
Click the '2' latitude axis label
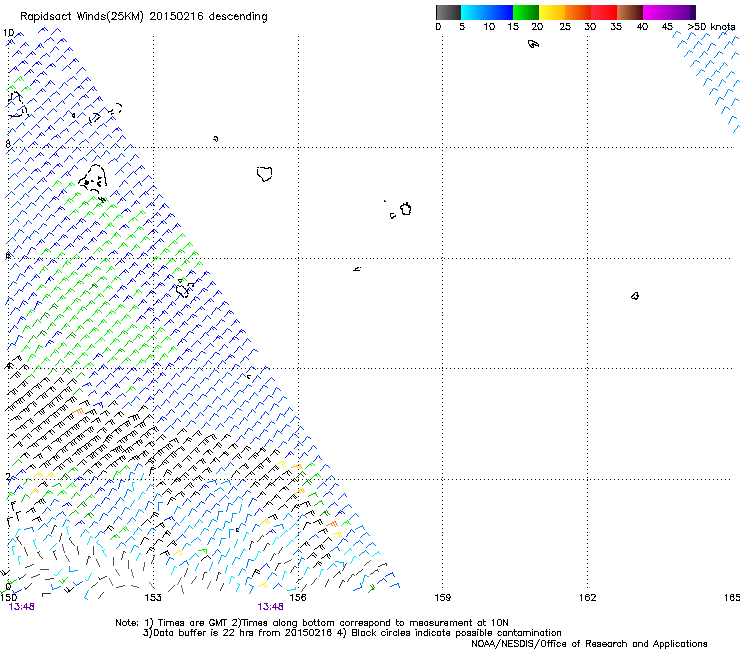[x=8, y=477]
